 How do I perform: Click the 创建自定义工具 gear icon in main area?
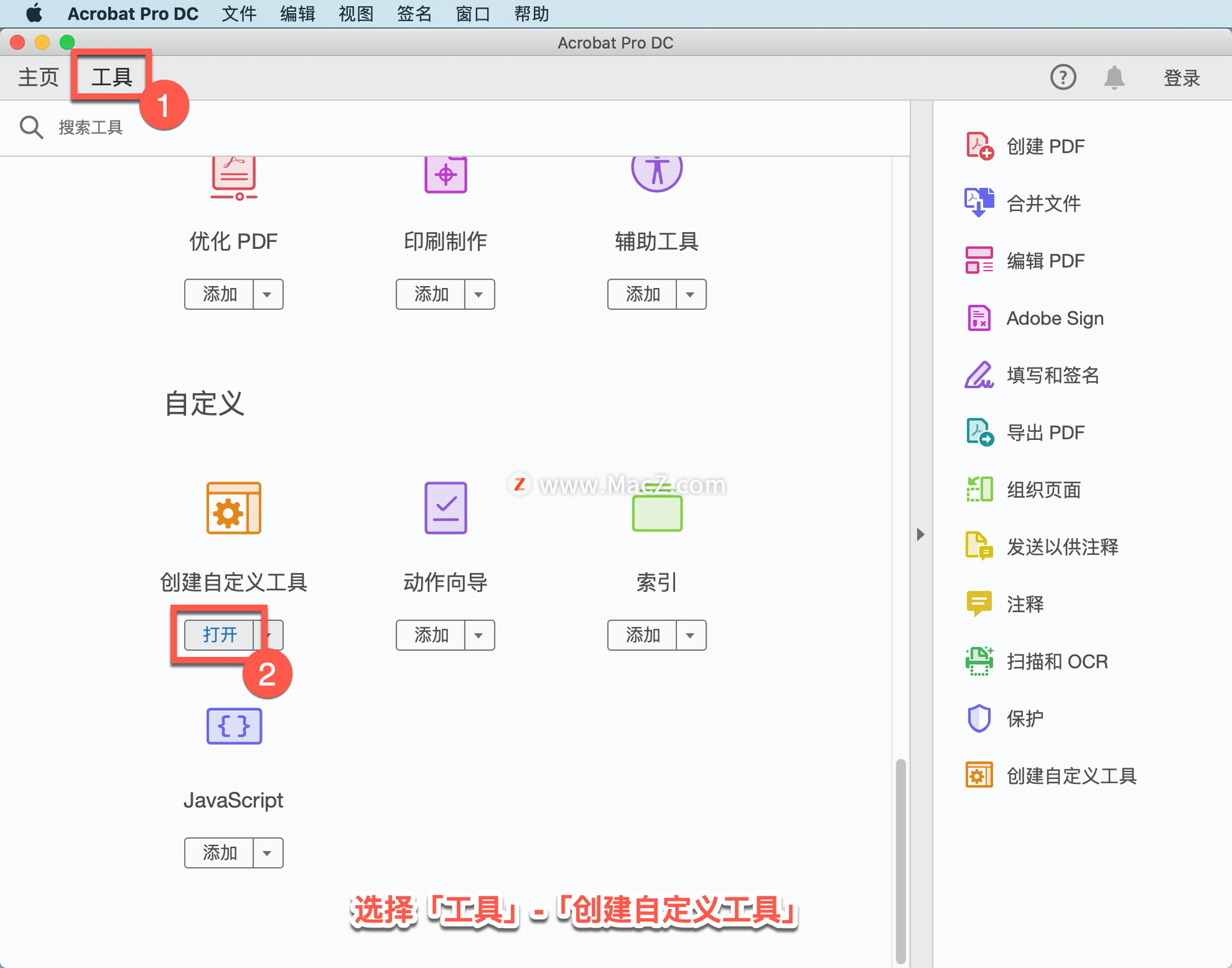pos(234,507)
